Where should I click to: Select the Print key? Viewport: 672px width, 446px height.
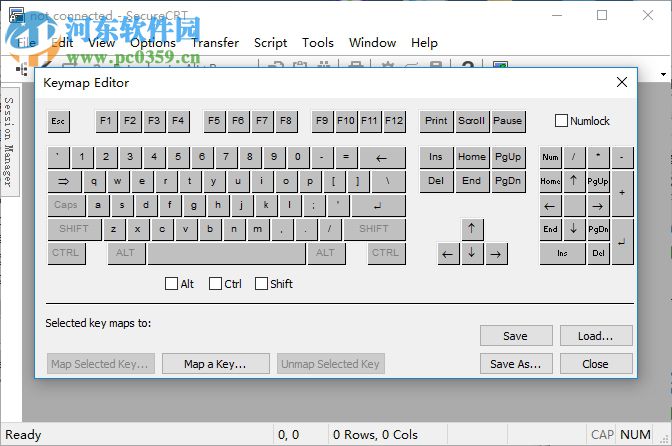click(x=436, y=121)
